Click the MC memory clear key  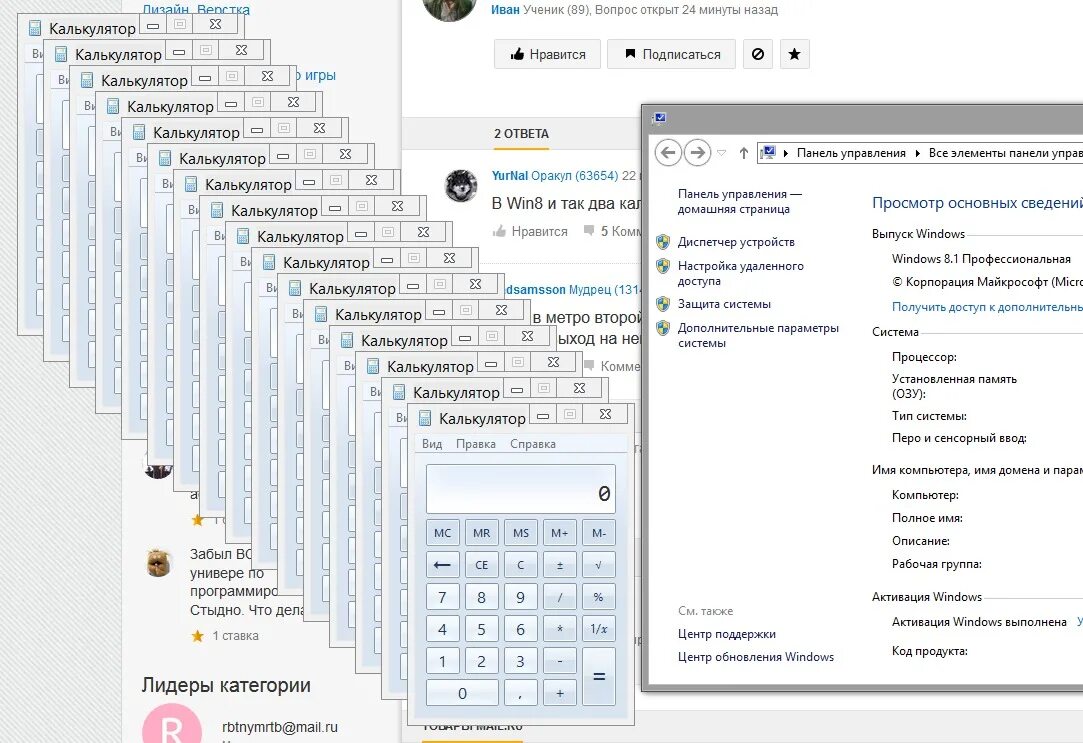[x=442, y=533]
